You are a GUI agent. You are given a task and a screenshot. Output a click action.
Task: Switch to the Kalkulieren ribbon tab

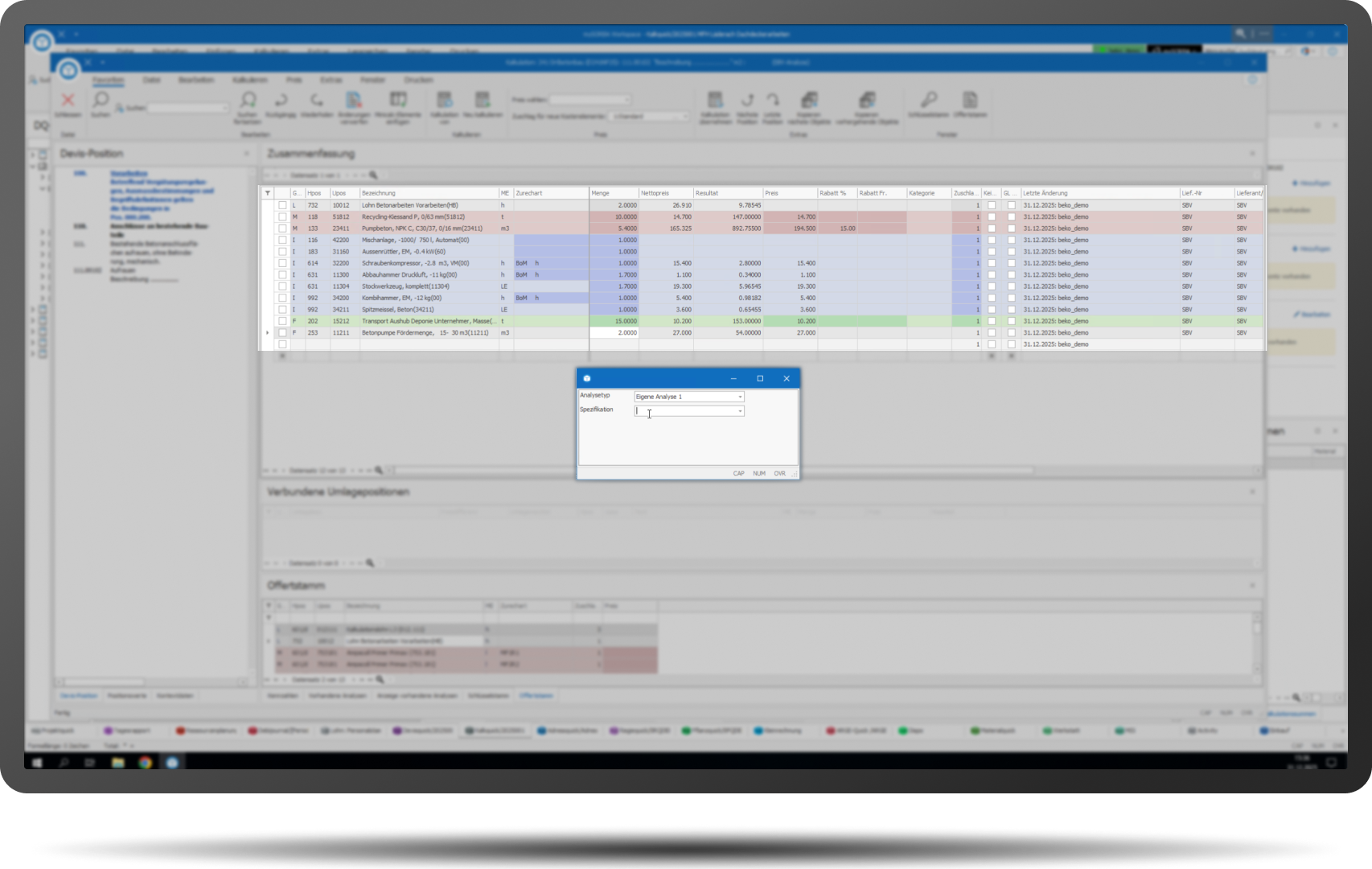tap(249, 80)
